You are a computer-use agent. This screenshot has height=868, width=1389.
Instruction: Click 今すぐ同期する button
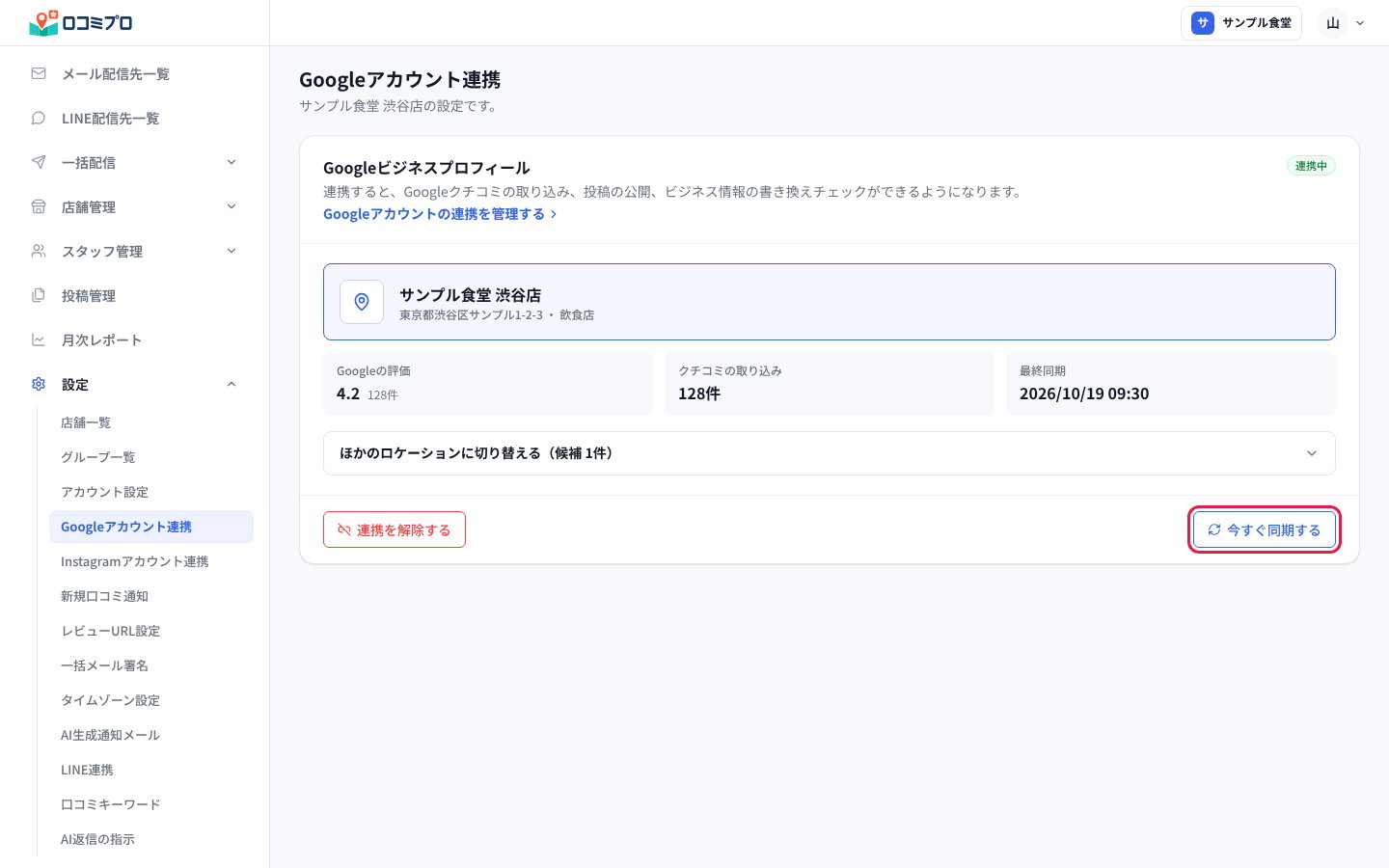(x=1265, y=529)
